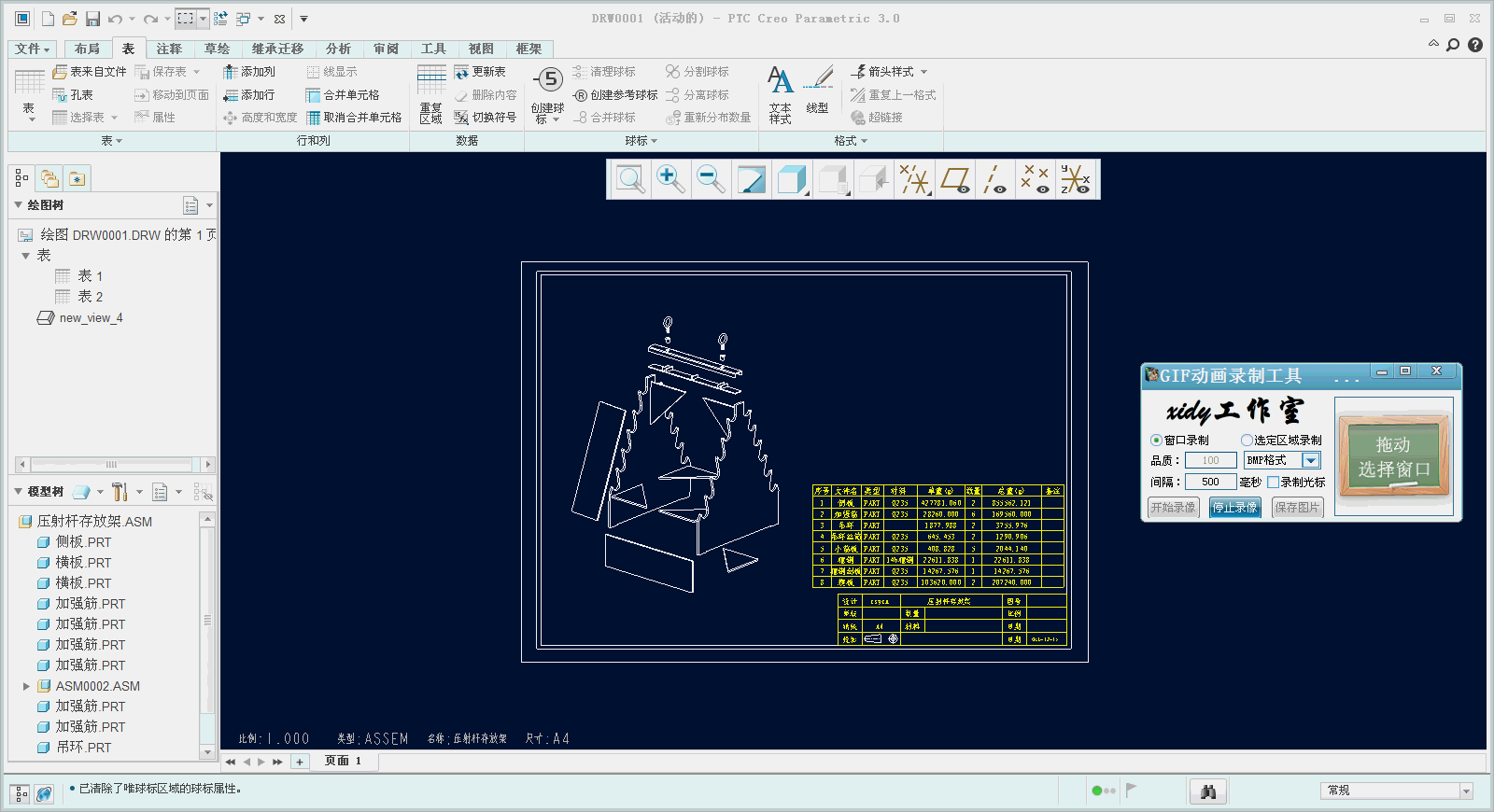
Task: Open the model tree settings hammer icon
Action: pos(119,492)
